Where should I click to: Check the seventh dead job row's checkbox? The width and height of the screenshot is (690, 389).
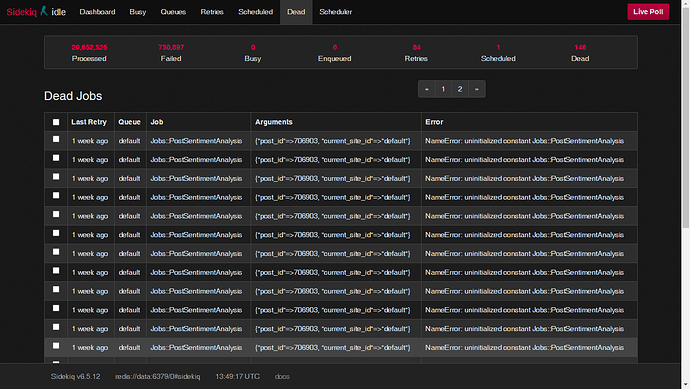[56, 252]
